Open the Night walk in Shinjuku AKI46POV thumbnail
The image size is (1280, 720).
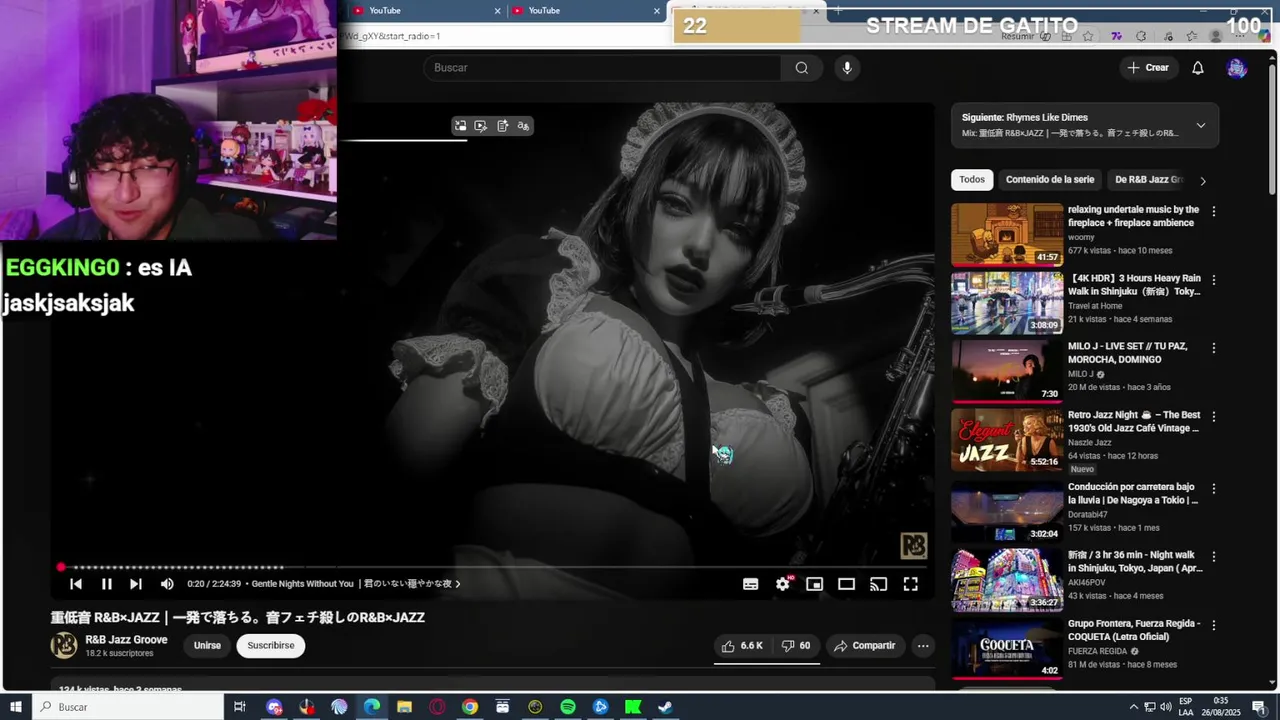(1007, 580)
